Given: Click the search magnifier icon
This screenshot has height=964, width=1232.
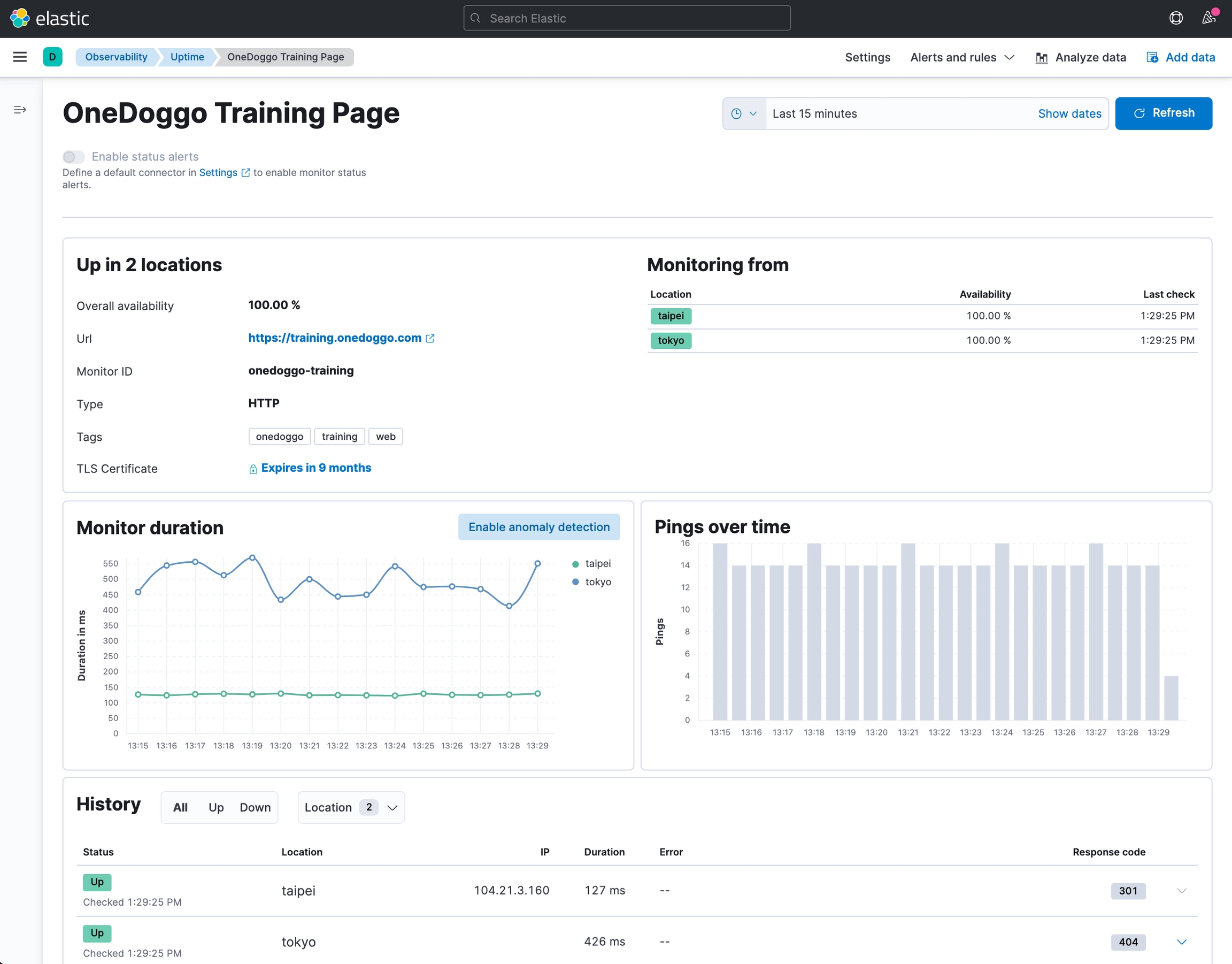Looking at the screenshot, I should tap(475, 18).
